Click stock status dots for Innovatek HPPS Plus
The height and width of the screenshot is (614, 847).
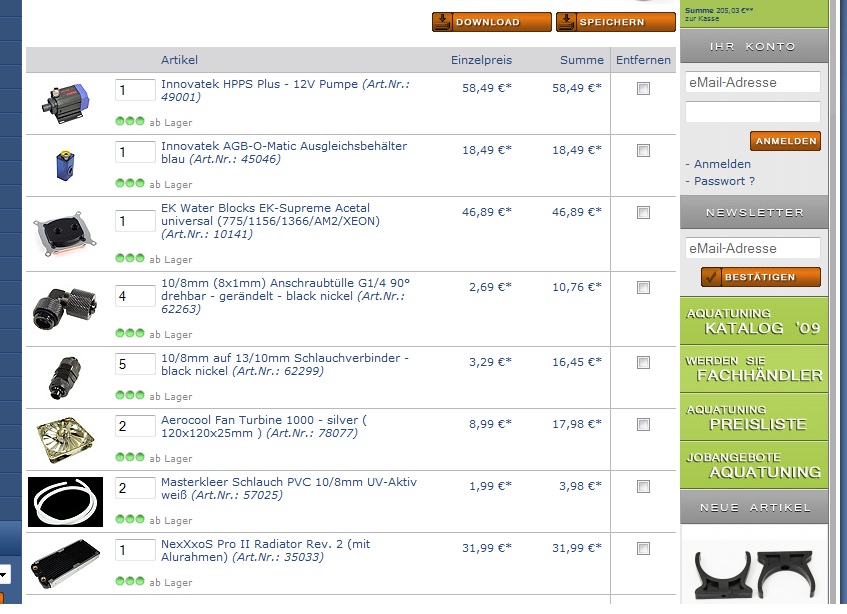coord(130,121)
